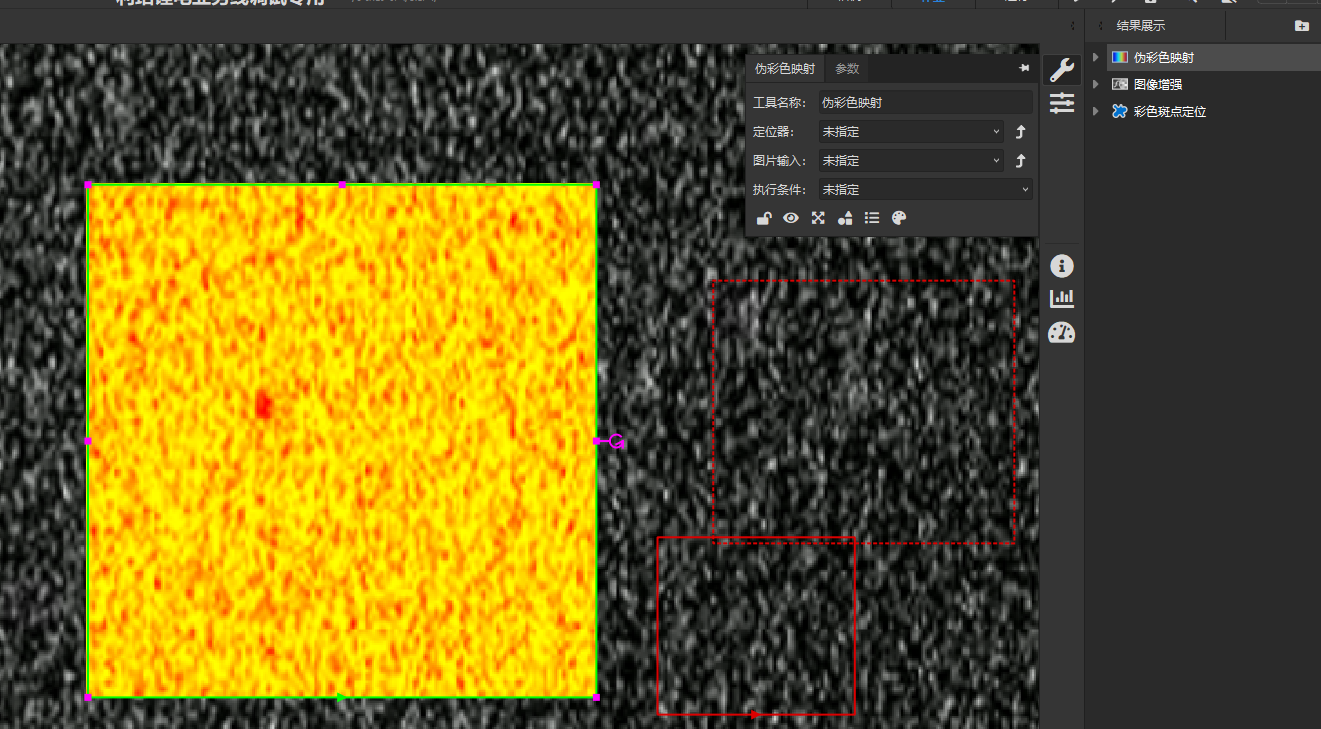Select 彩色斑点定位 in results list

[1169, 112]
